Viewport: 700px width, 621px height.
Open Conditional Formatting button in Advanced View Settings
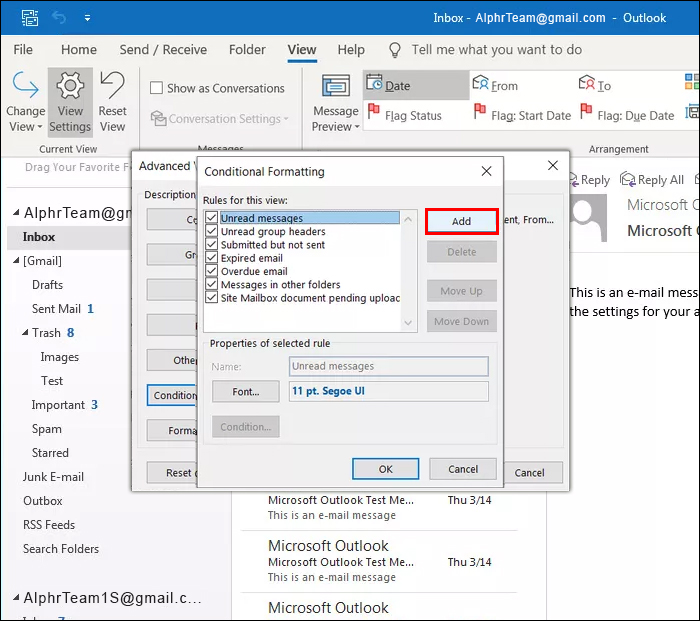click(x=172, y=395)
